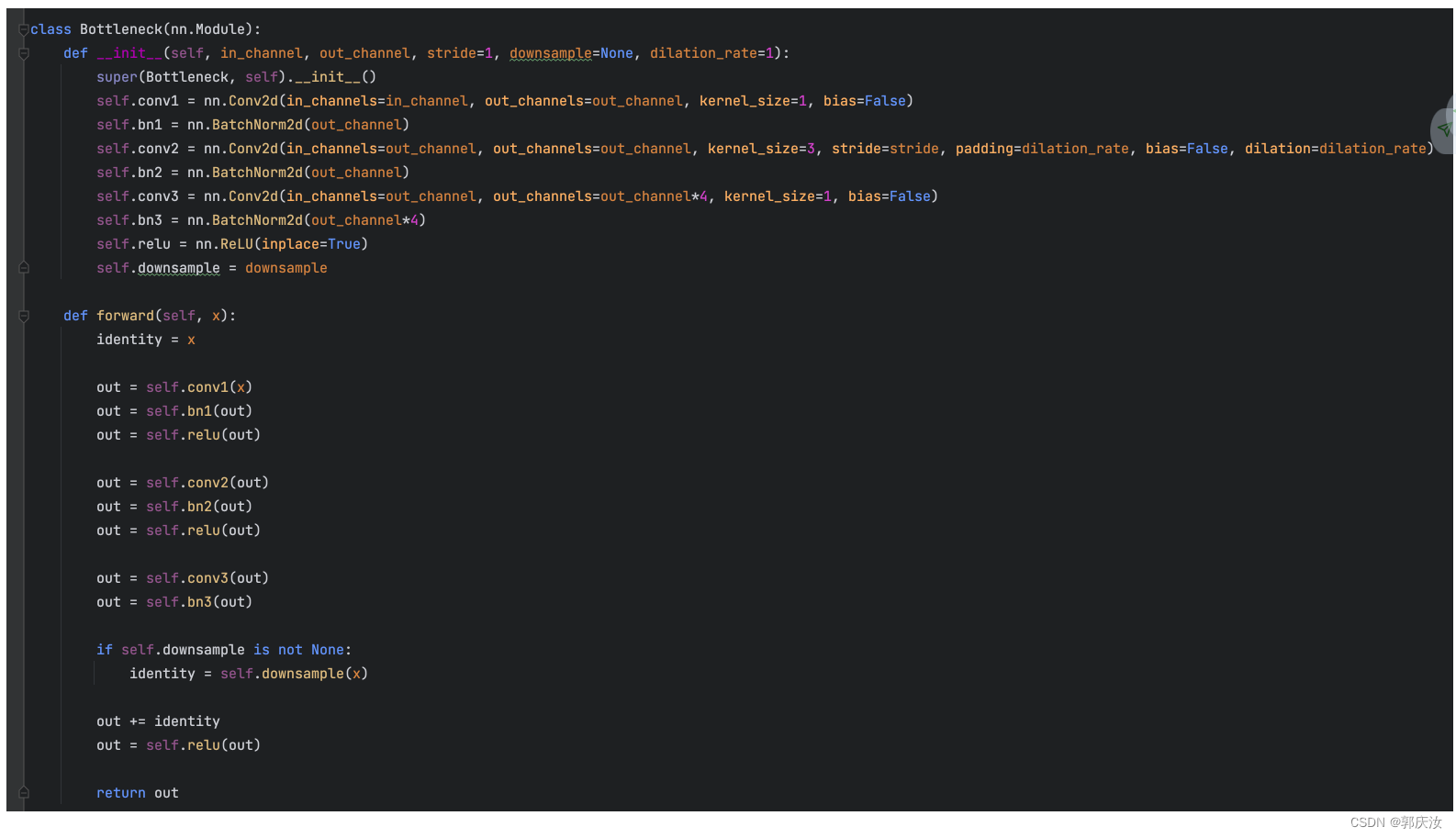Click 'kernel_size=1' in the self.conv1 line
The height and width of the screenshot is (838, 1456).
tap(753, 101)
